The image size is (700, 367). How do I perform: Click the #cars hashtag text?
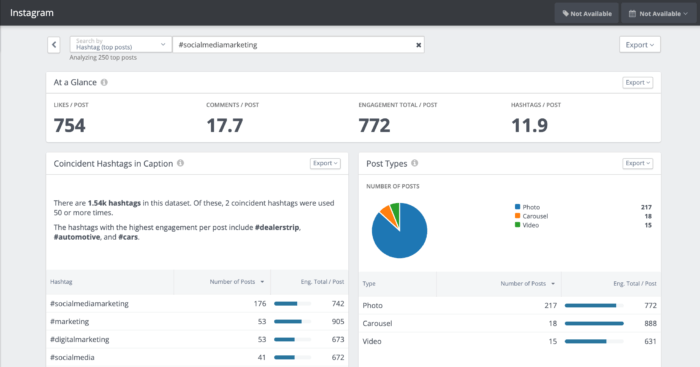coord(128,237)
